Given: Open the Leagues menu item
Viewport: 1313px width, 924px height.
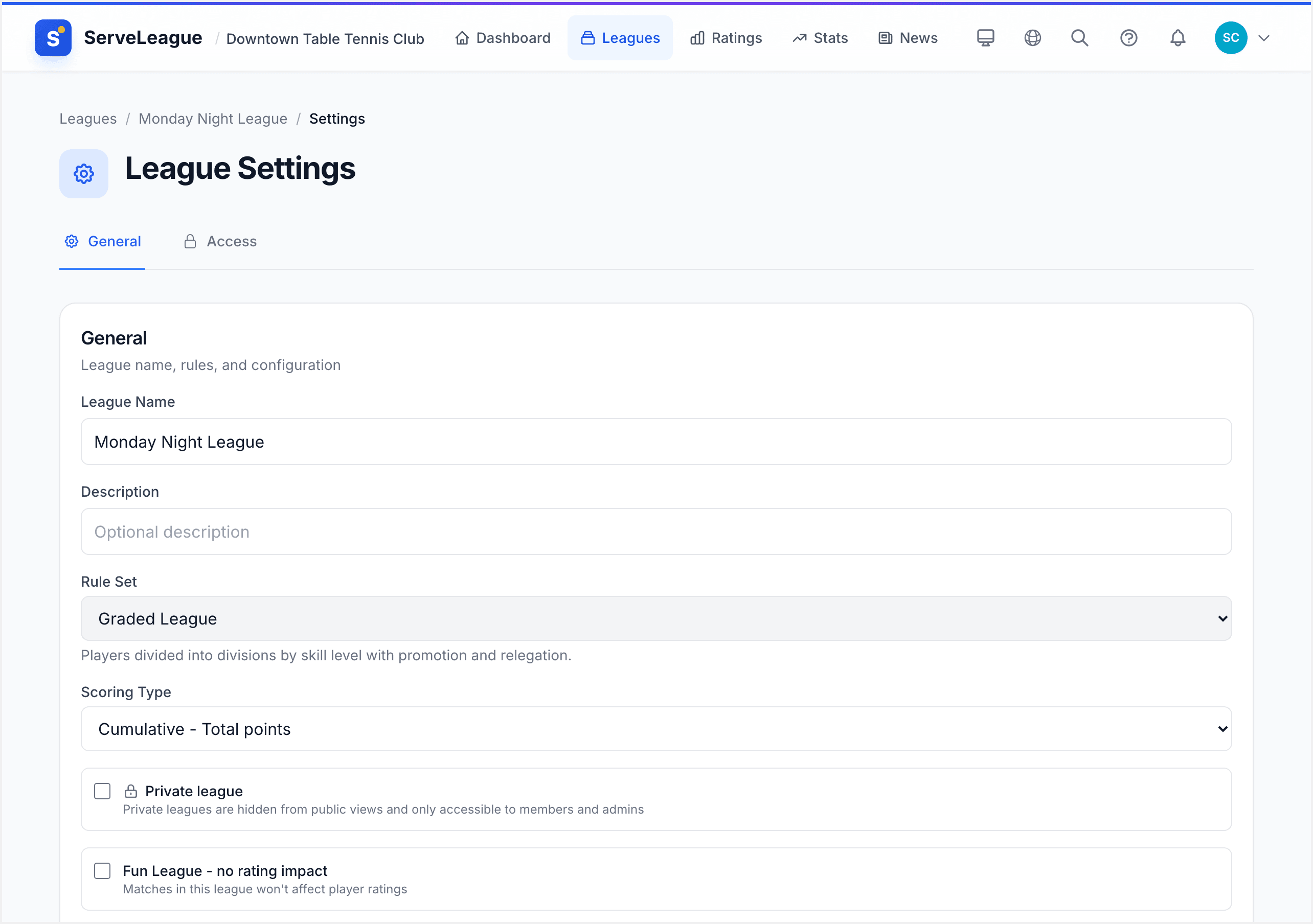Looking at the screenshot, I should point(620,38).
